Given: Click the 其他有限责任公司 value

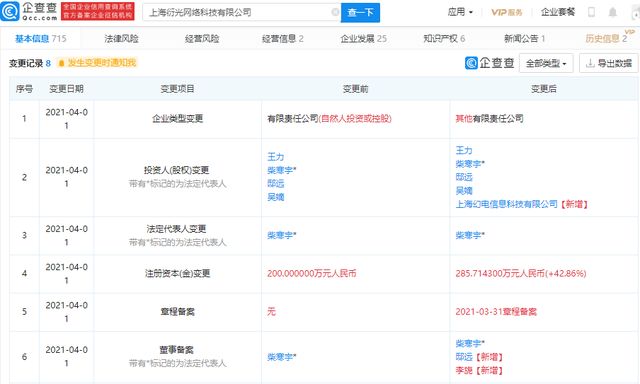Looking at the screenshot, I should [489, 119].
